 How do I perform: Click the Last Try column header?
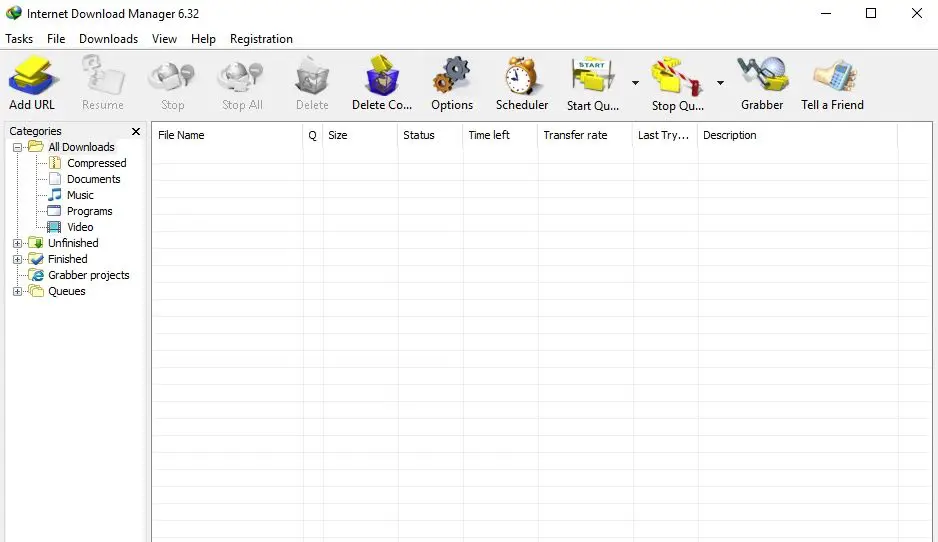coord(665,135)
